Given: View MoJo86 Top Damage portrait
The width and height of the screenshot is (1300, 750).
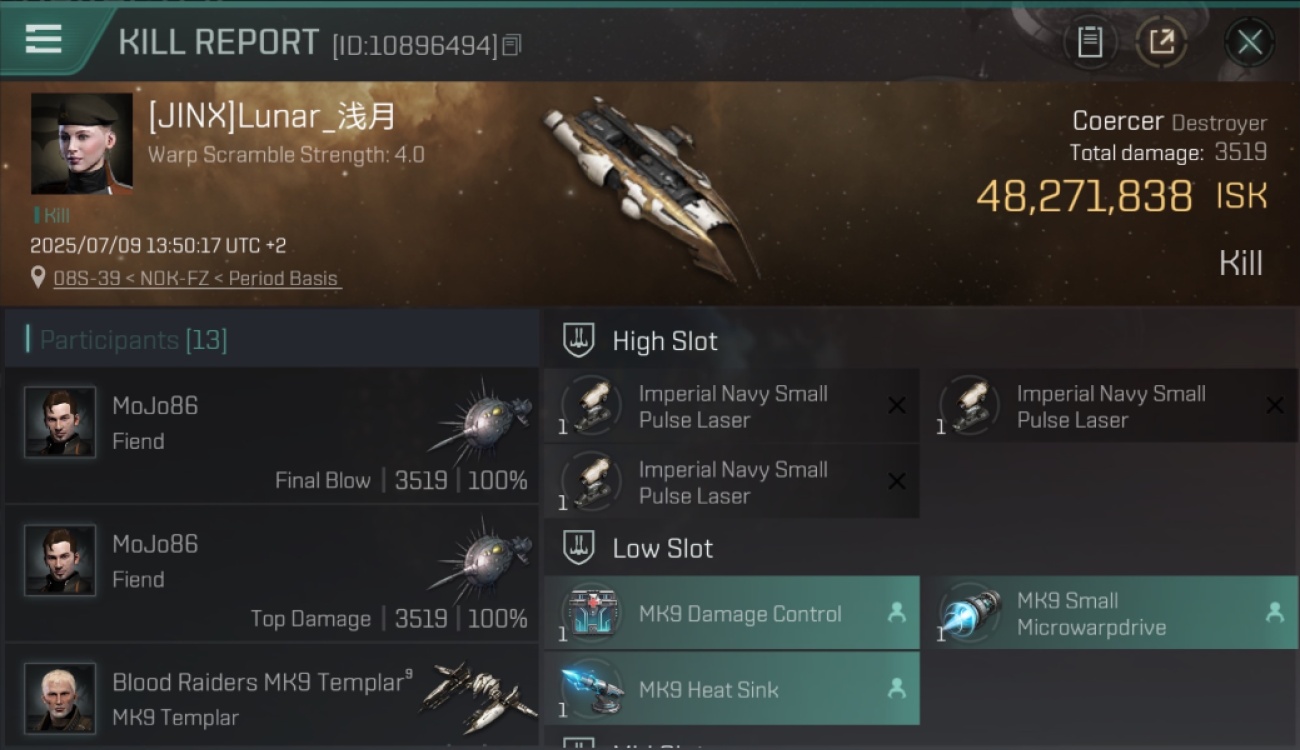Looking at the screenshot, I should coord(60,560).
